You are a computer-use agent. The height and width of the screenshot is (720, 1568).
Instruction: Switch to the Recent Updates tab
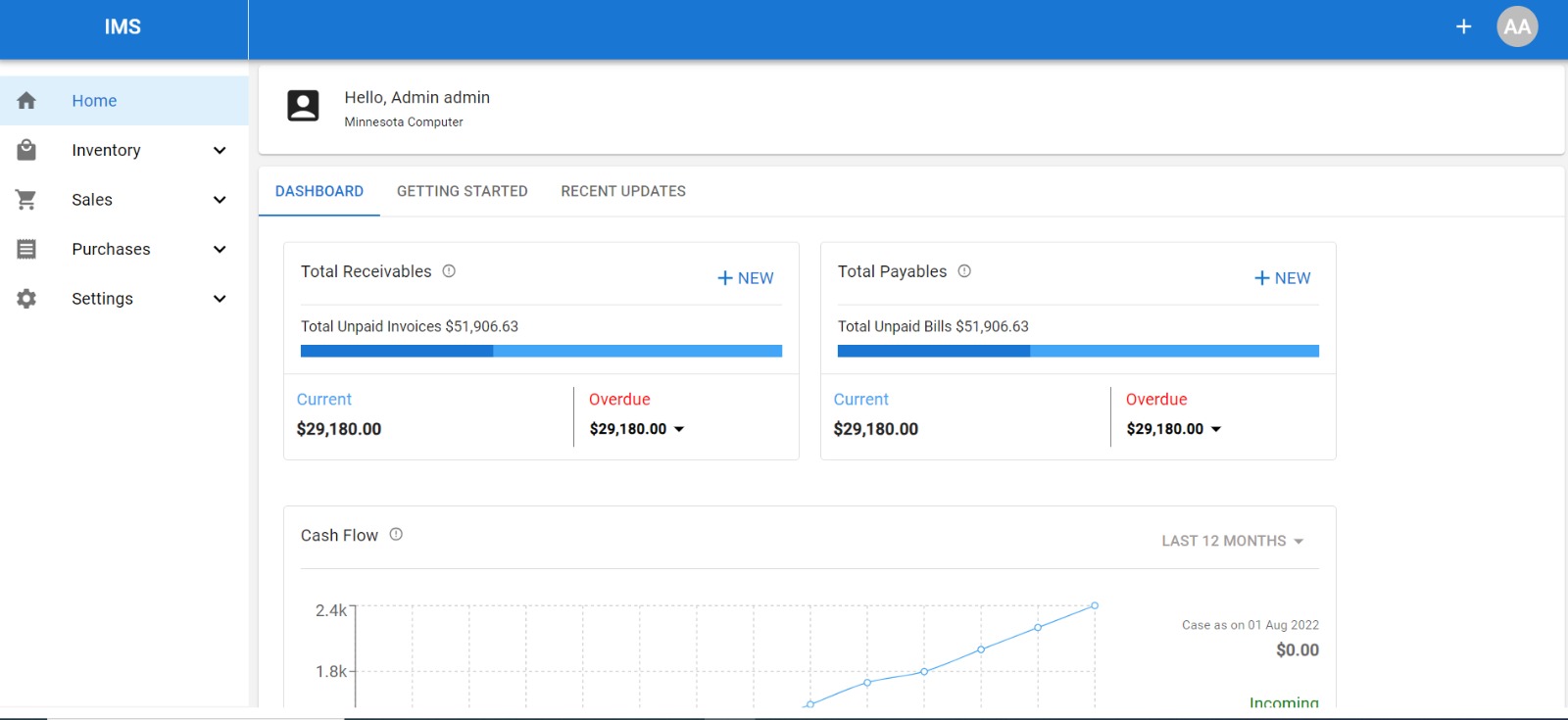(x=623, y=191)
